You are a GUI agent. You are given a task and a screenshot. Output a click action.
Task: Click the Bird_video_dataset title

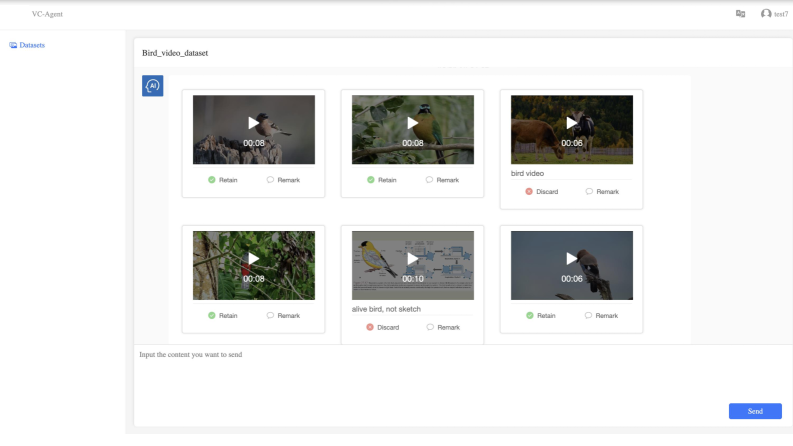click(175, 53)
